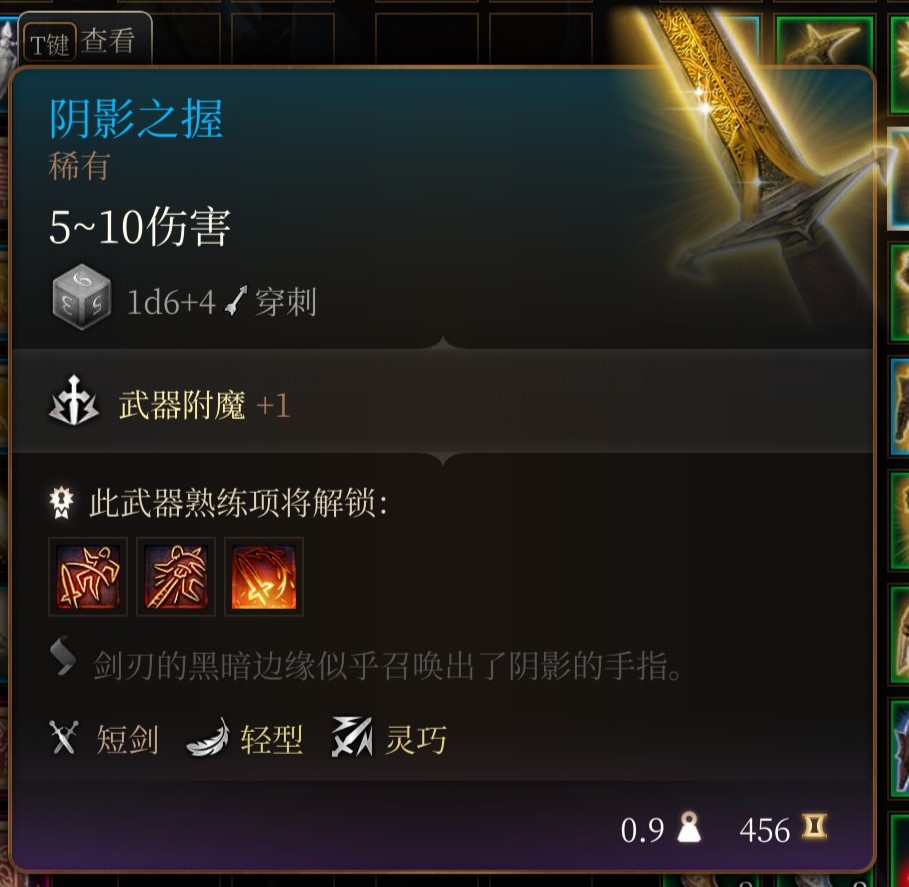909x887 pixels.
Task: Click the 武器附魔 +1 enchantment row
Action: click(x=442, y=401)
